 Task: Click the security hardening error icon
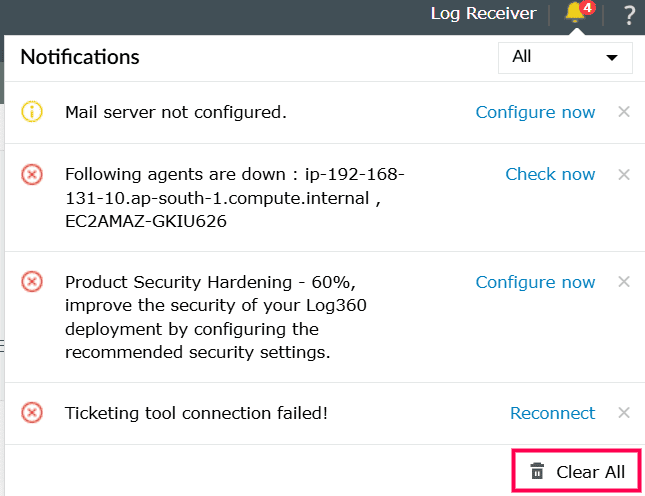coord(32,282)
